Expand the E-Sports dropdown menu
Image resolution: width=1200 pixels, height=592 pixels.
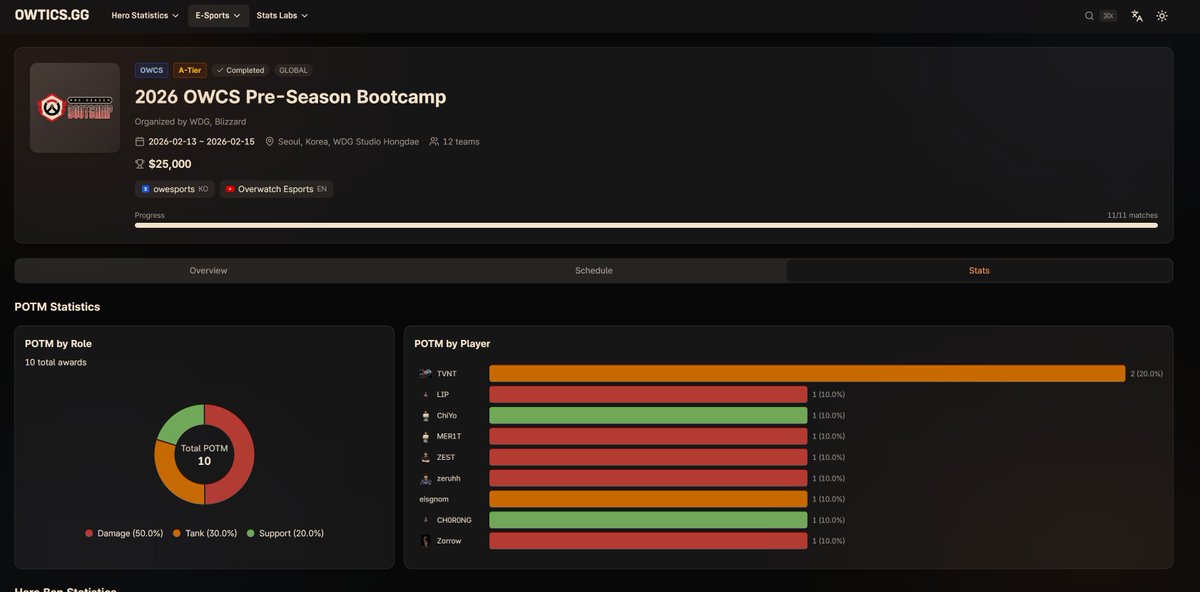[x=218, y=16]
